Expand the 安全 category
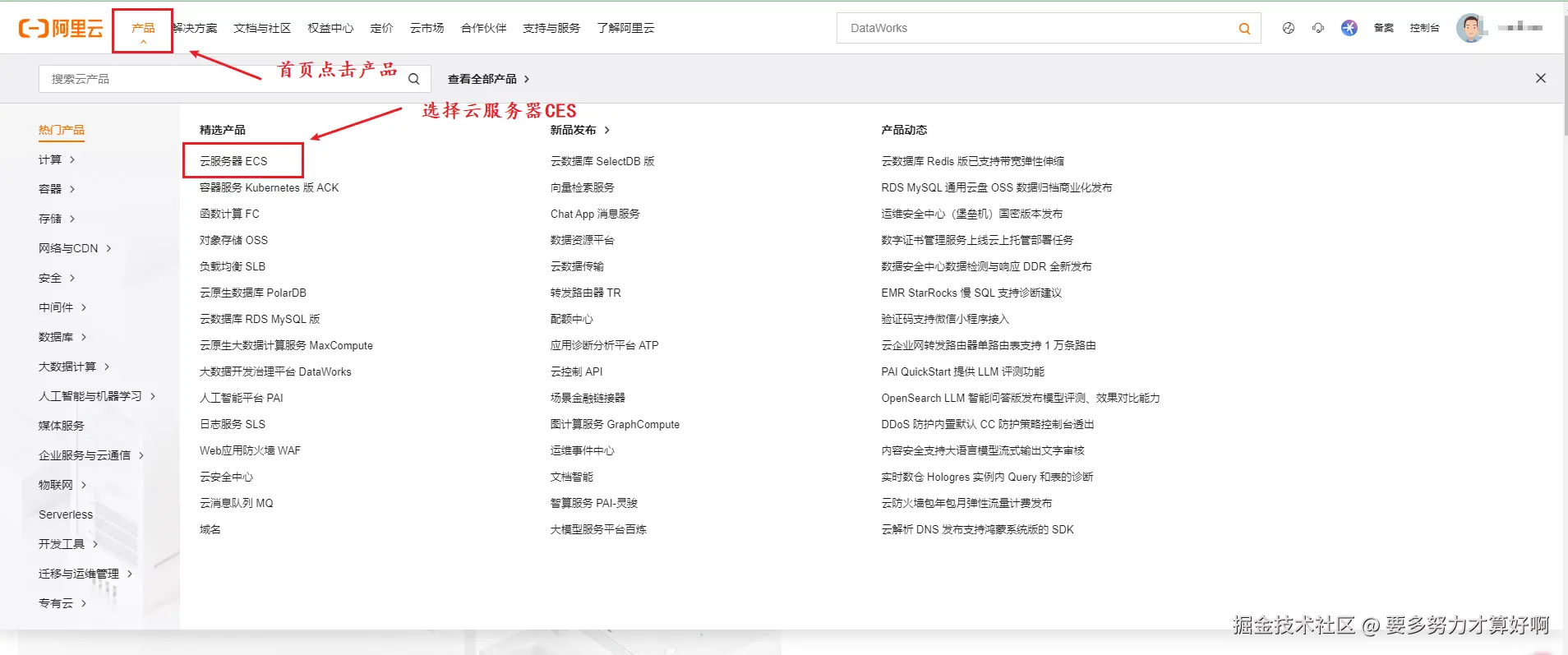 click(x=57, y=278)
